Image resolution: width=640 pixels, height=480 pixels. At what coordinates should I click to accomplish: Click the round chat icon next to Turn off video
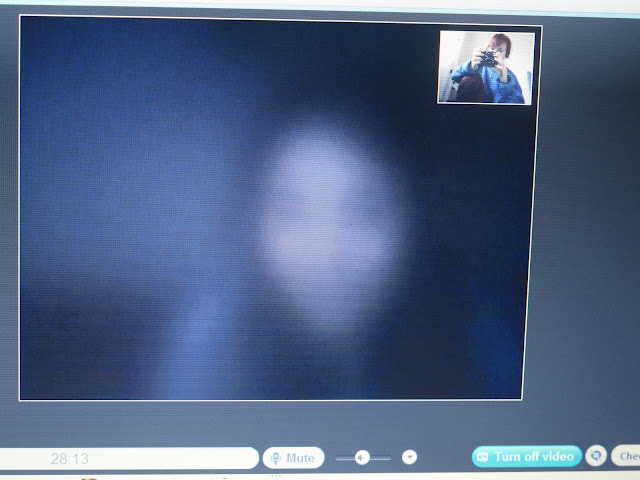[x=596, y=455]
